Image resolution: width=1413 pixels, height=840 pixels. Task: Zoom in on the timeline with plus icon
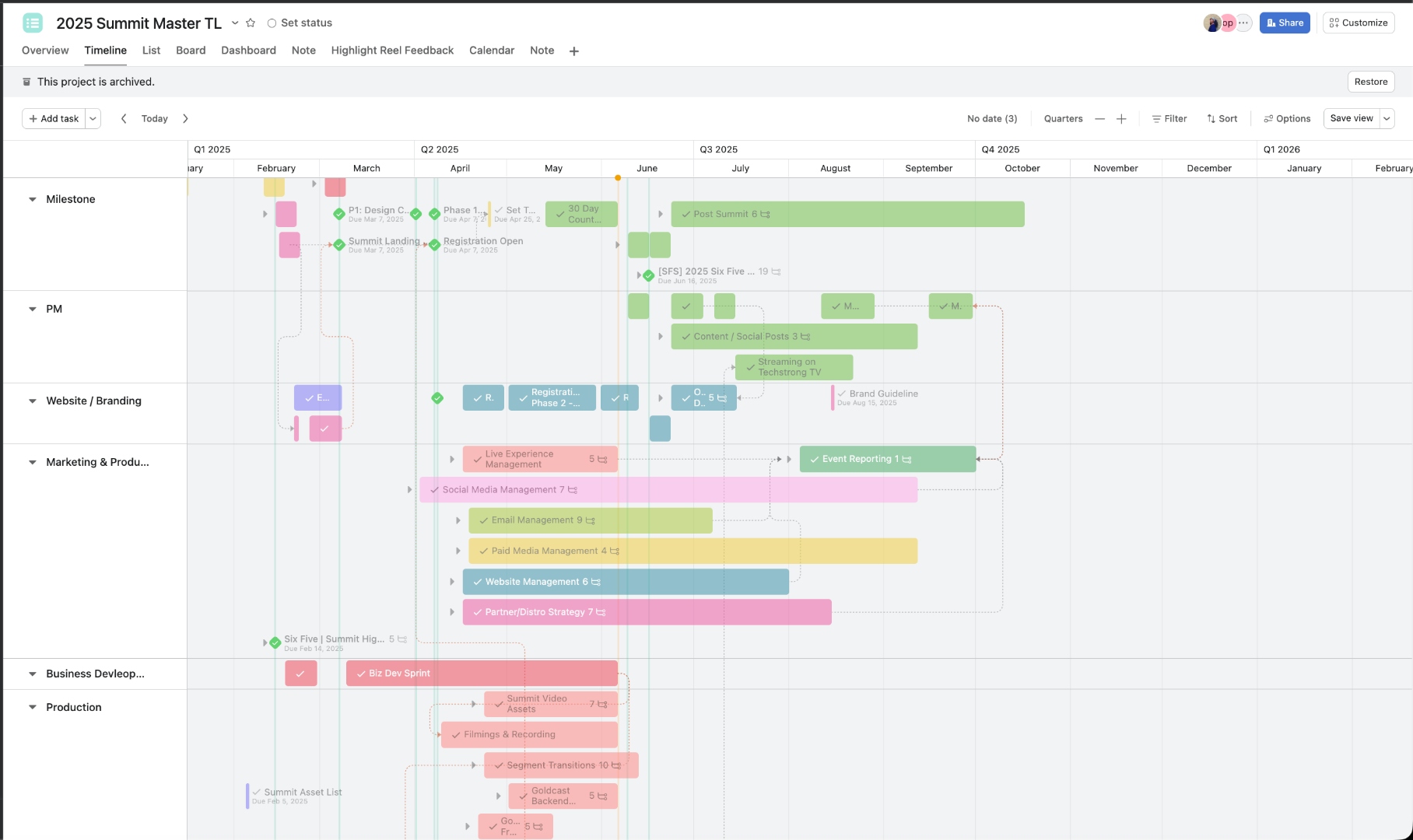(x=1121, y=118)
